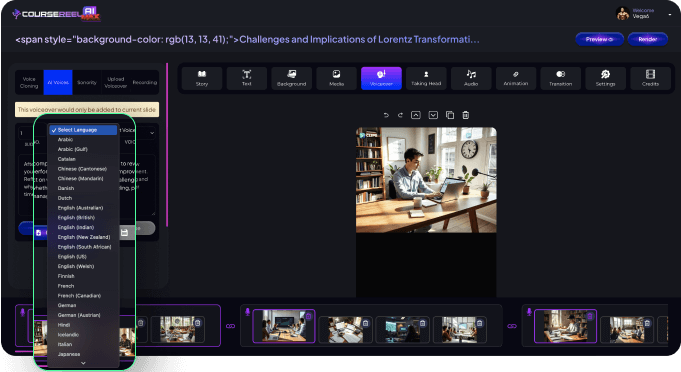The height and width of the screenshot is (372, 681).
Task: Click the CourseReel AI logo
Action: tap(56, 14)
